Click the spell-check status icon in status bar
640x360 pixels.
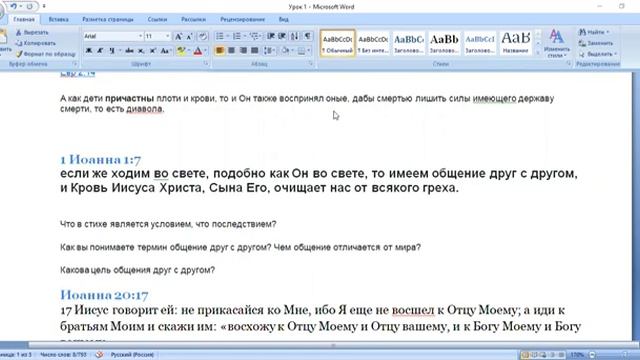click(x=99, y=355)
